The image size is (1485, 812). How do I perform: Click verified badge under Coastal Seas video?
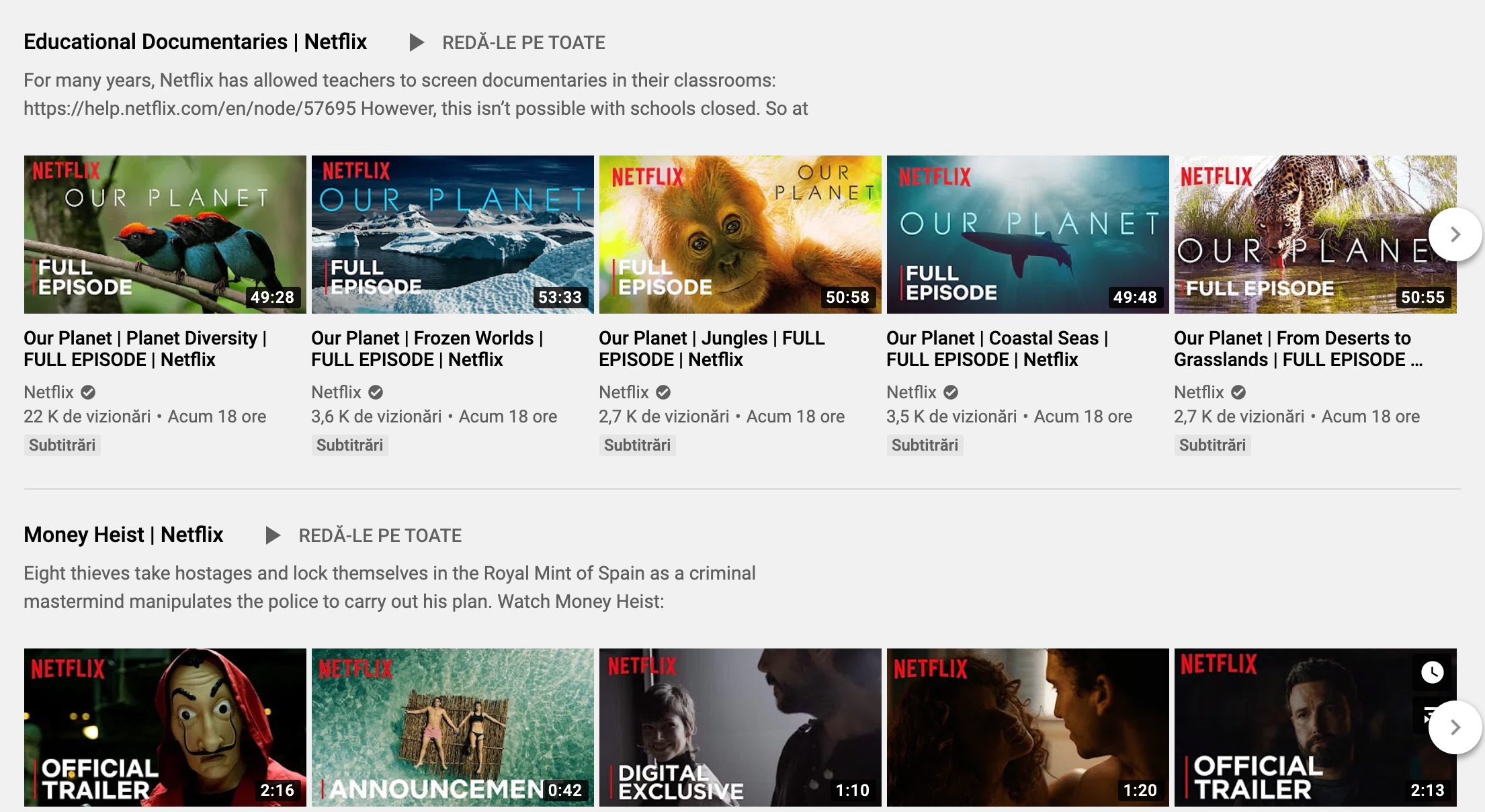point(951,392)
